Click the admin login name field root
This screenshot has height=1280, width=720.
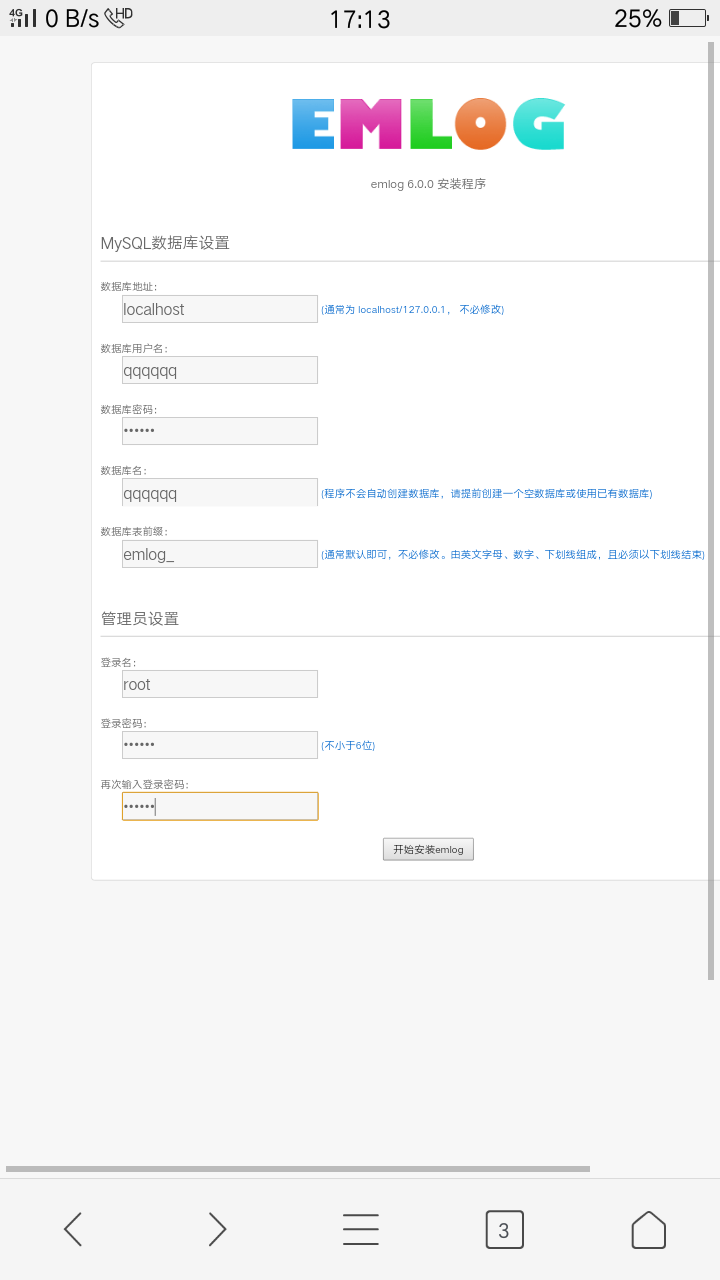[220, 684]
